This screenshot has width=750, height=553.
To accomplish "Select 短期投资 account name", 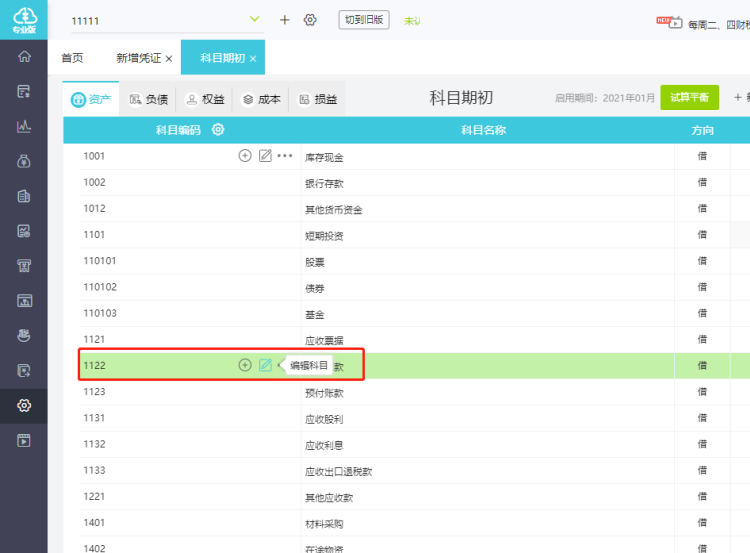I will click(x=324, y=236).
